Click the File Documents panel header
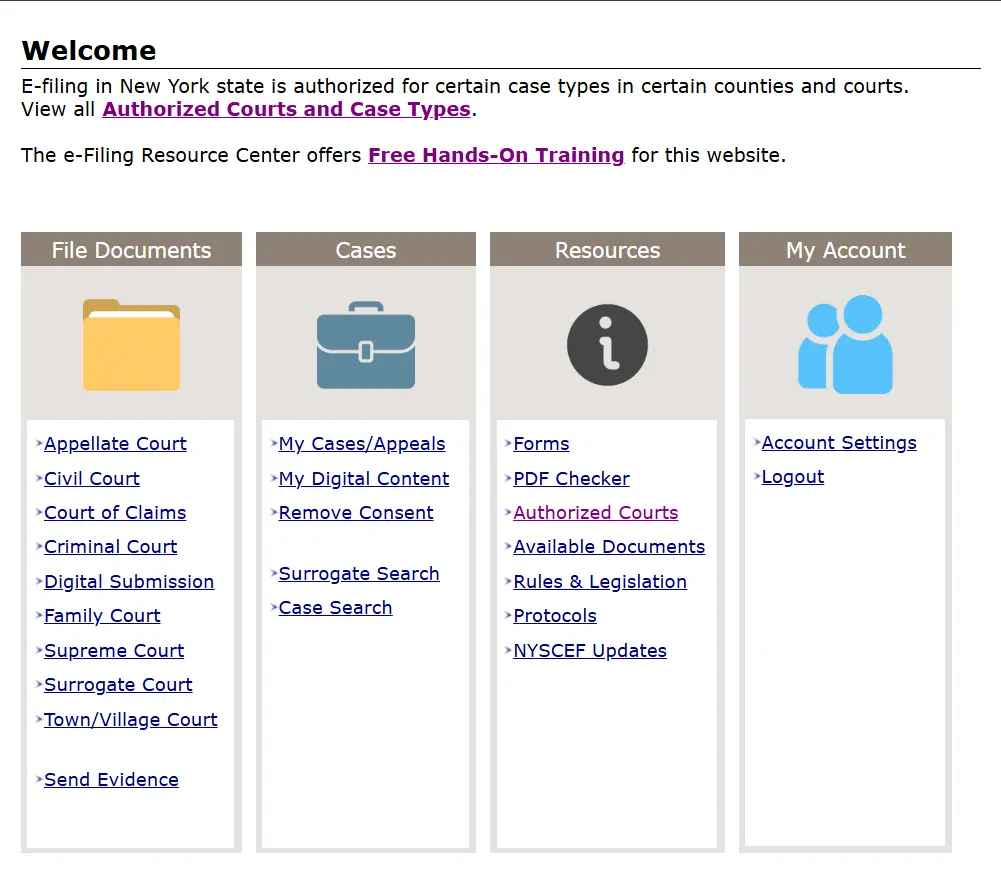The image size is (1001, 886). (x=131, y=250)
